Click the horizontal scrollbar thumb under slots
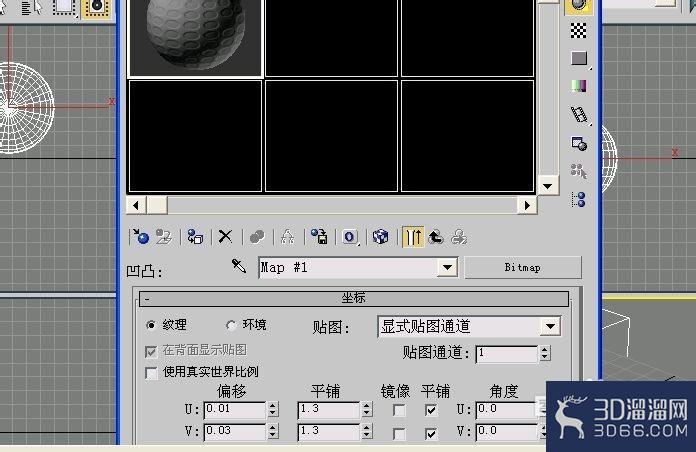The image size is (696, 452). coord(157,205)
